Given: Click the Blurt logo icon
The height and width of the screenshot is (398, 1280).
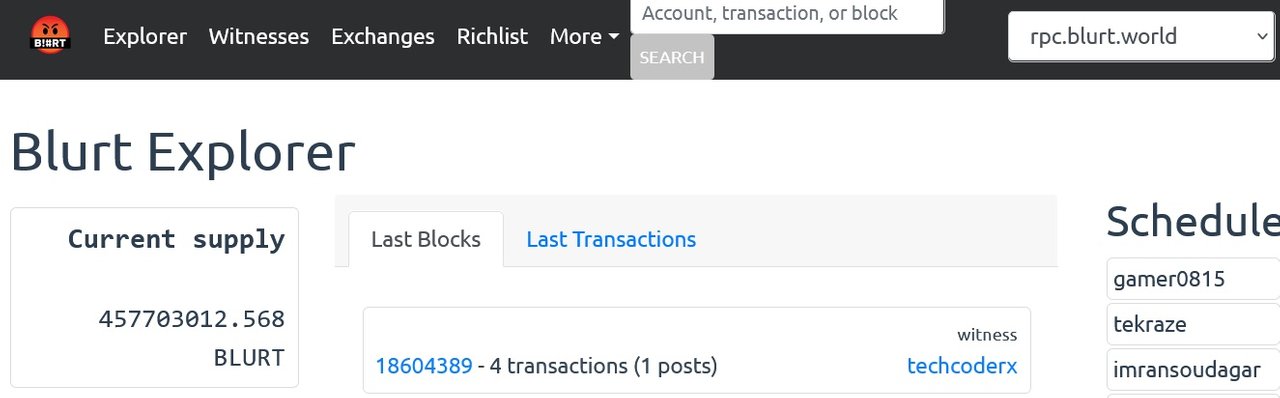Looking at the screenshot, I should (x=49, y=36).
